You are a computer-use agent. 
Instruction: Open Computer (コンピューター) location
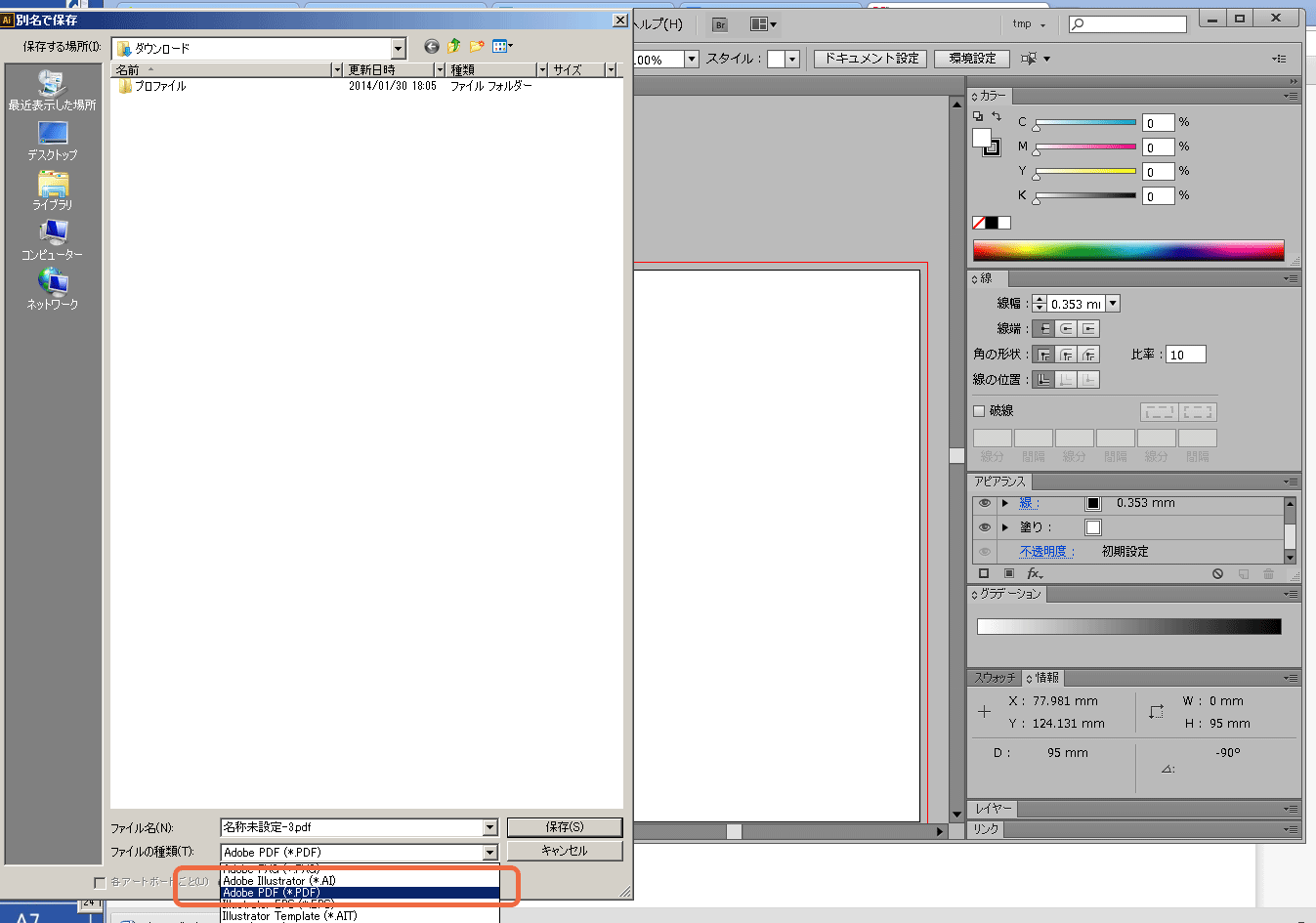click(x=52, y=241)
